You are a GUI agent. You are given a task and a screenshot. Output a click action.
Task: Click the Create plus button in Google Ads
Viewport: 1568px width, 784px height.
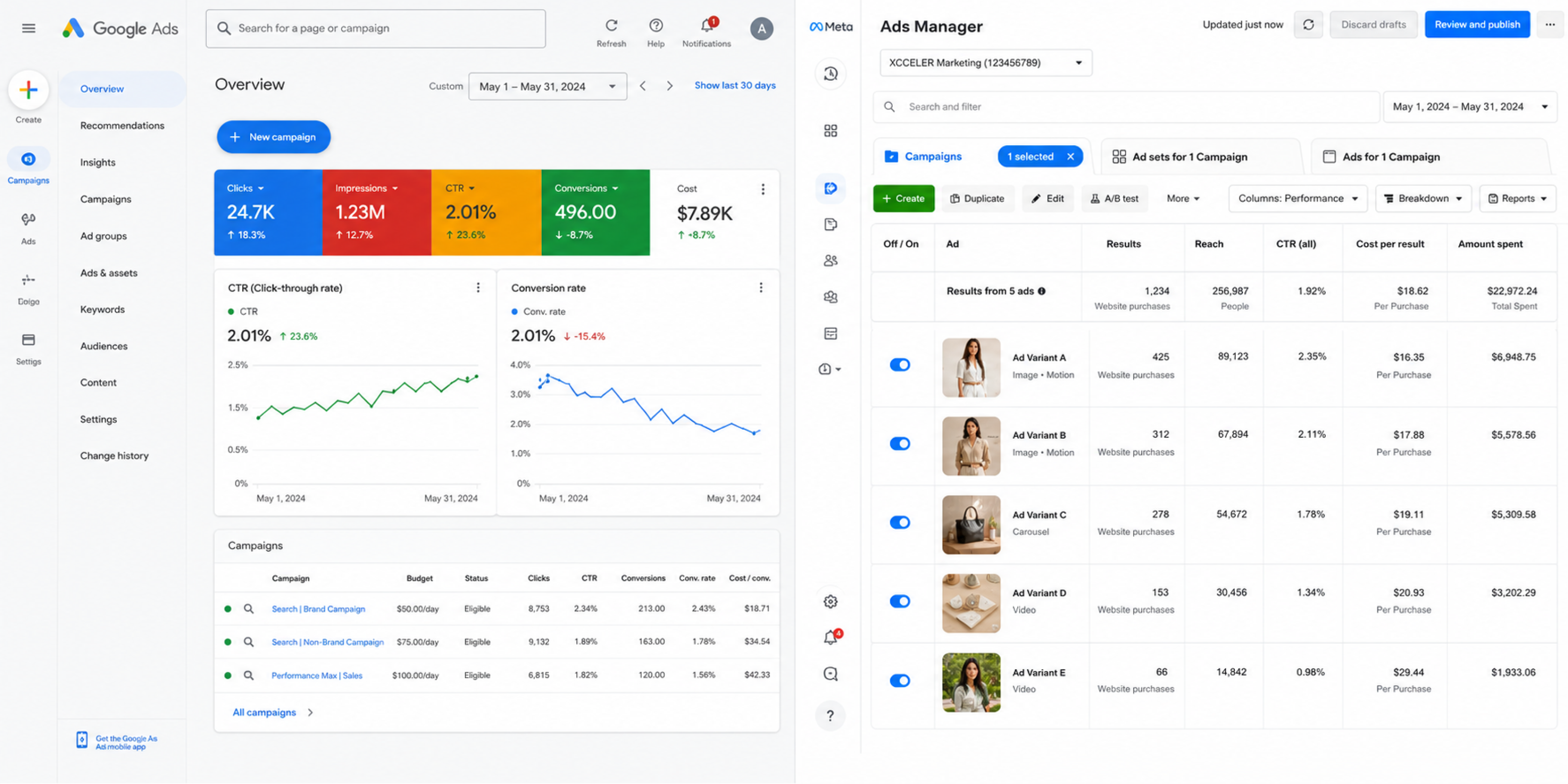pyautogui.click(x=28, y=90)
